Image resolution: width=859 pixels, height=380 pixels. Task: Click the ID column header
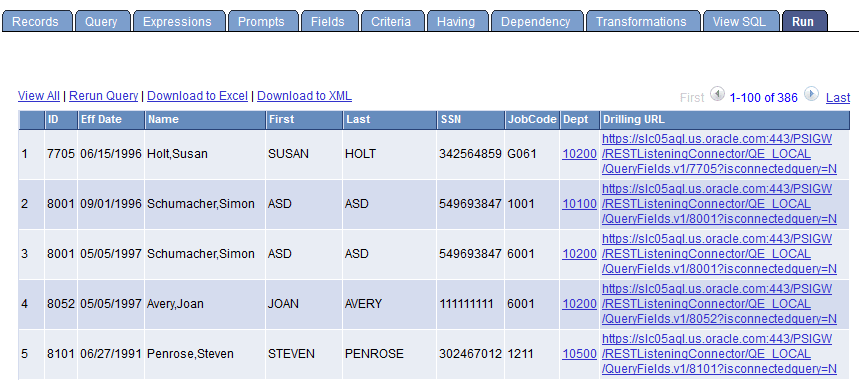[x=61, y=119]
